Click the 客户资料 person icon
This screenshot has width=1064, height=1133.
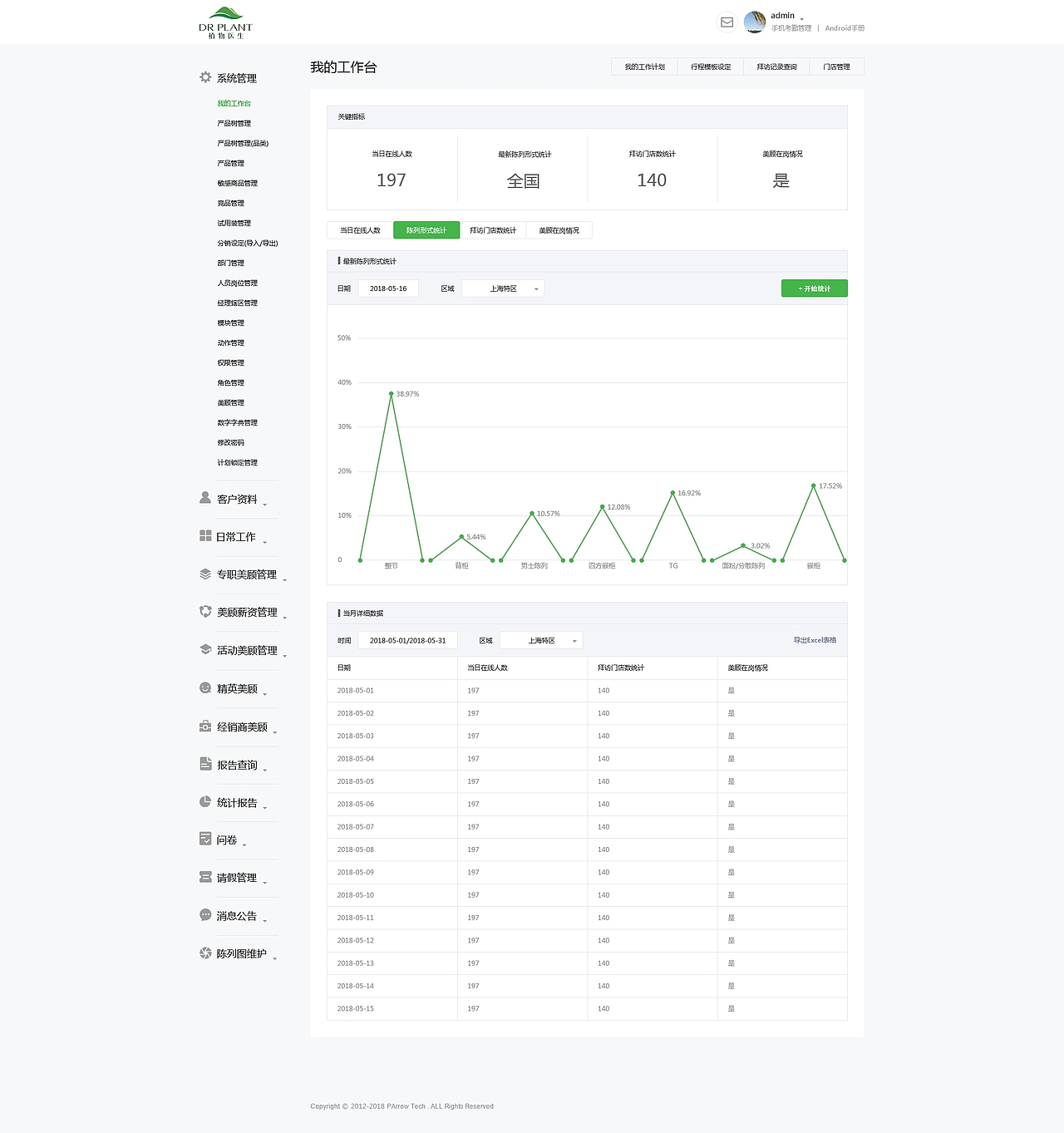(x=205, y=498)
